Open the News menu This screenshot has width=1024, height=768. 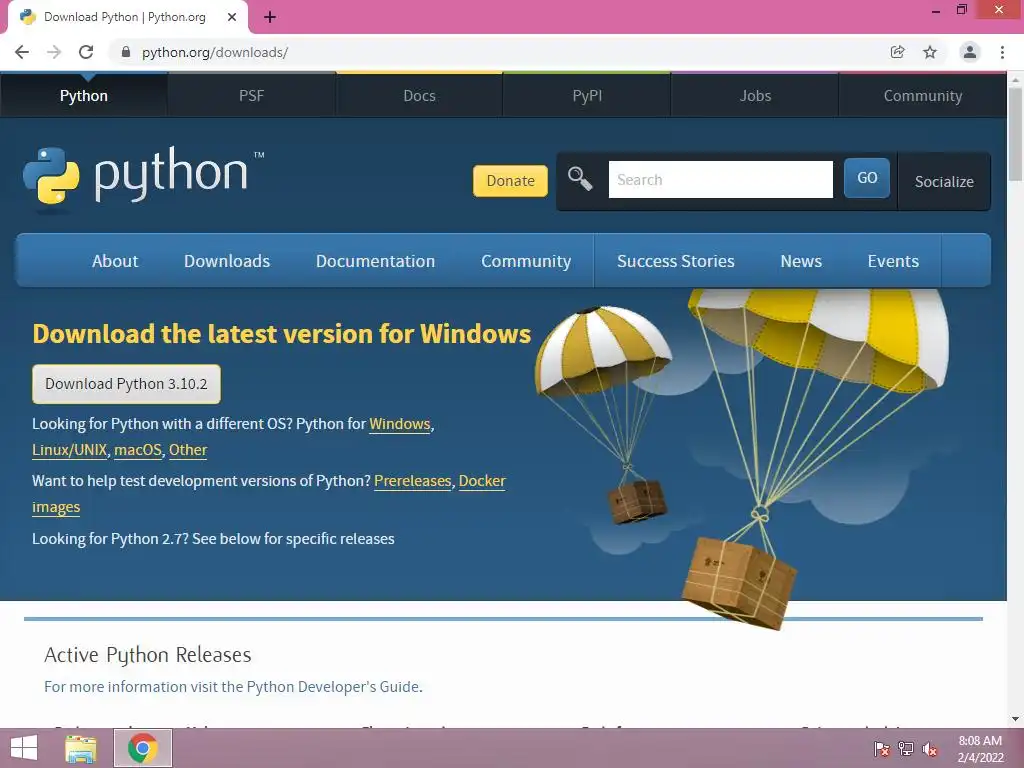point(801,261)
